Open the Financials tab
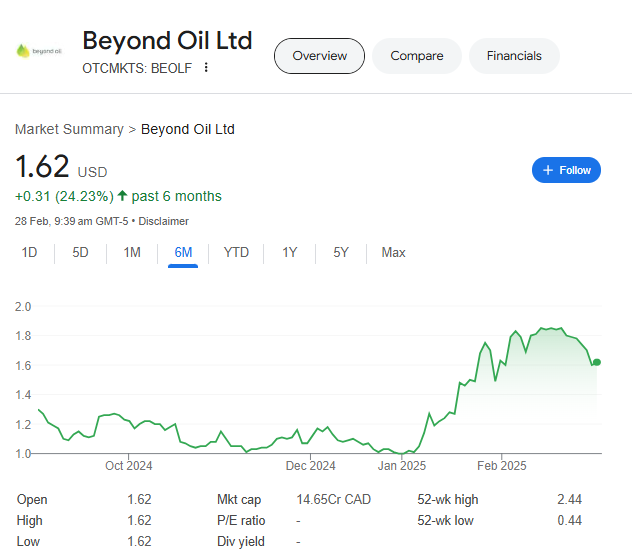 click(x=514, y=56)
